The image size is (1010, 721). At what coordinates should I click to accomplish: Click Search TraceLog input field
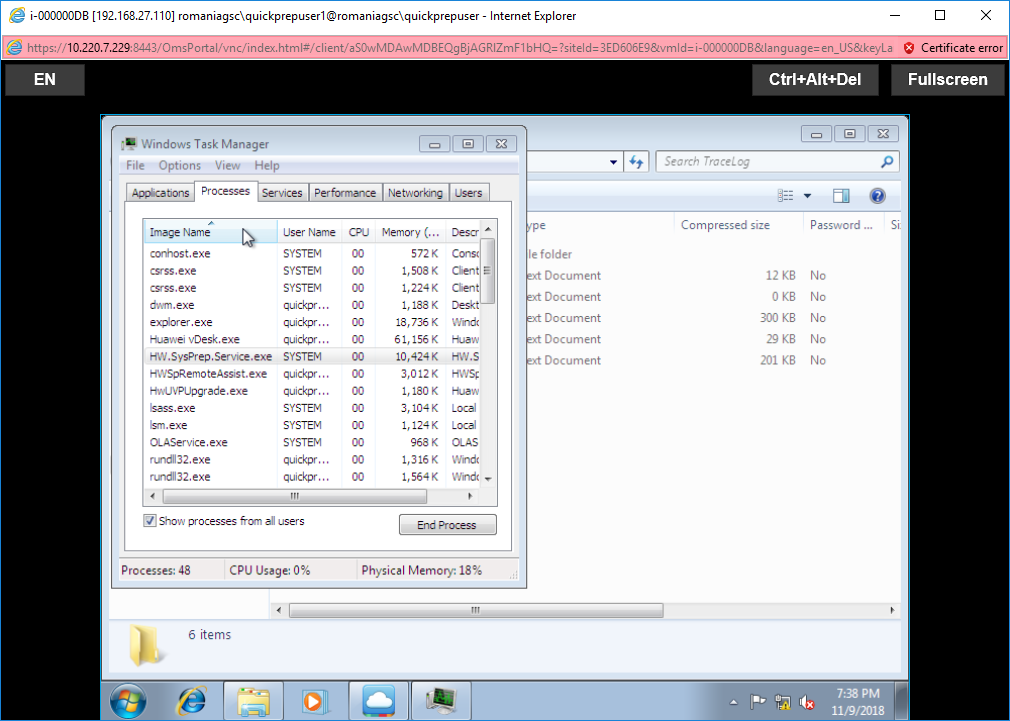767,162
